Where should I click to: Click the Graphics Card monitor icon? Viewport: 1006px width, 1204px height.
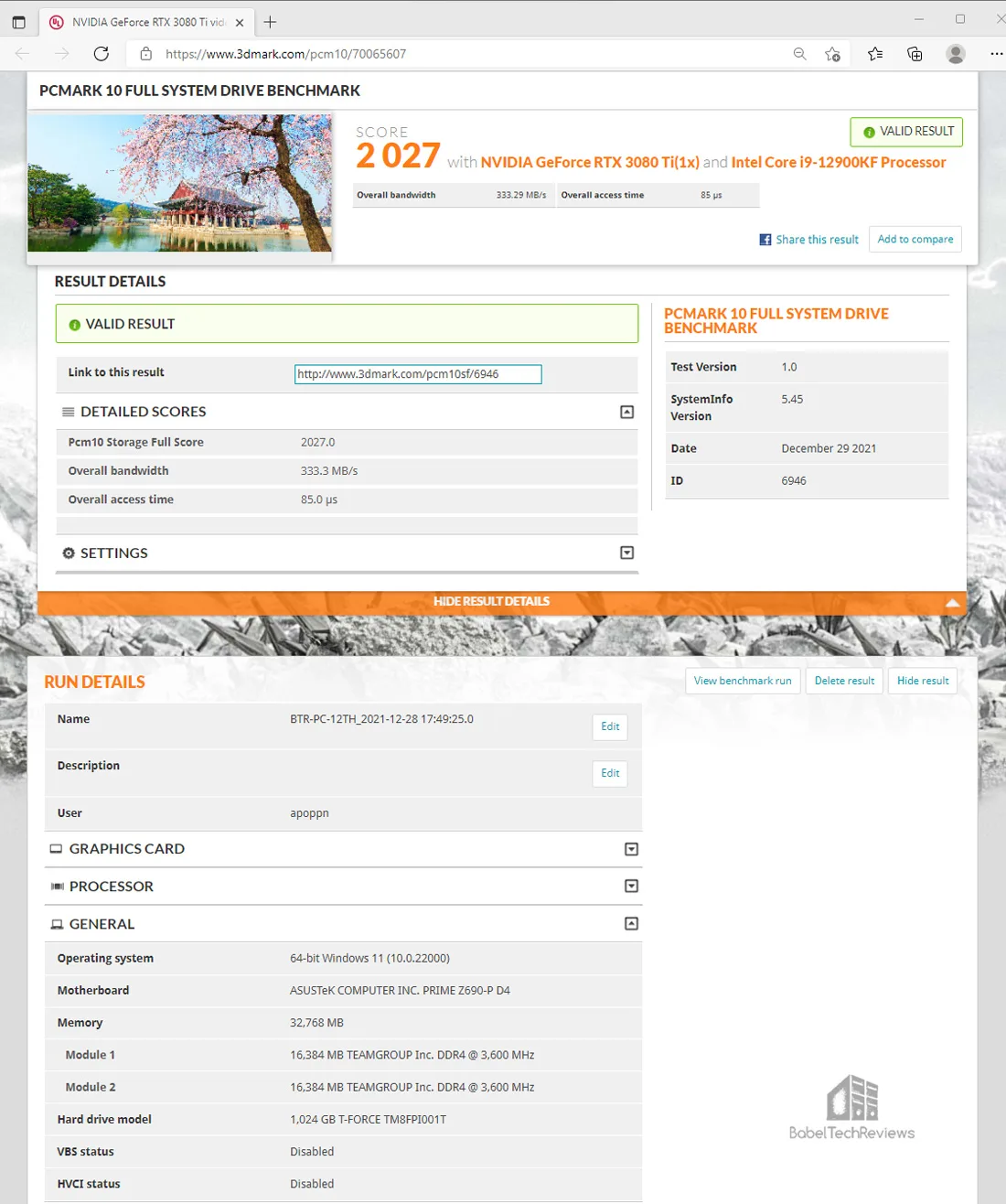[x=56, y=849]
